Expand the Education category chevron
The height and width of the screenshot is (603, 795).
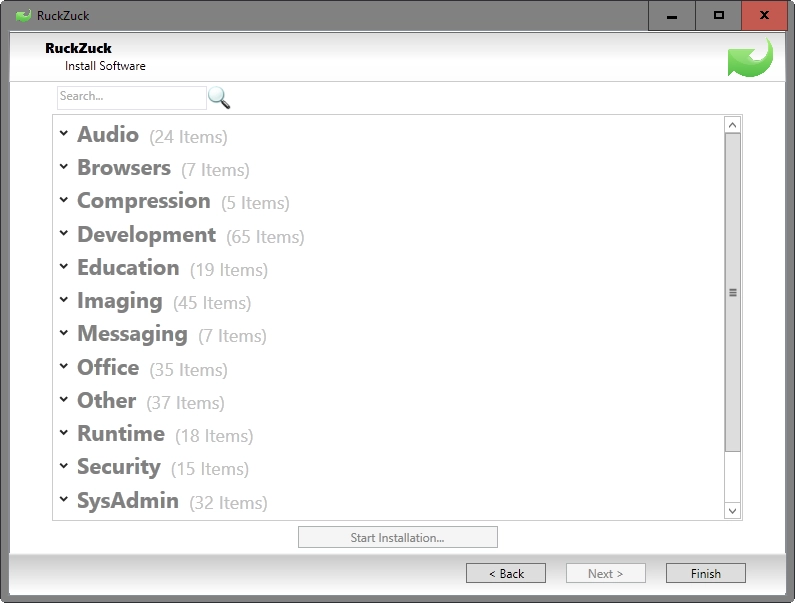tap(64, 266)
